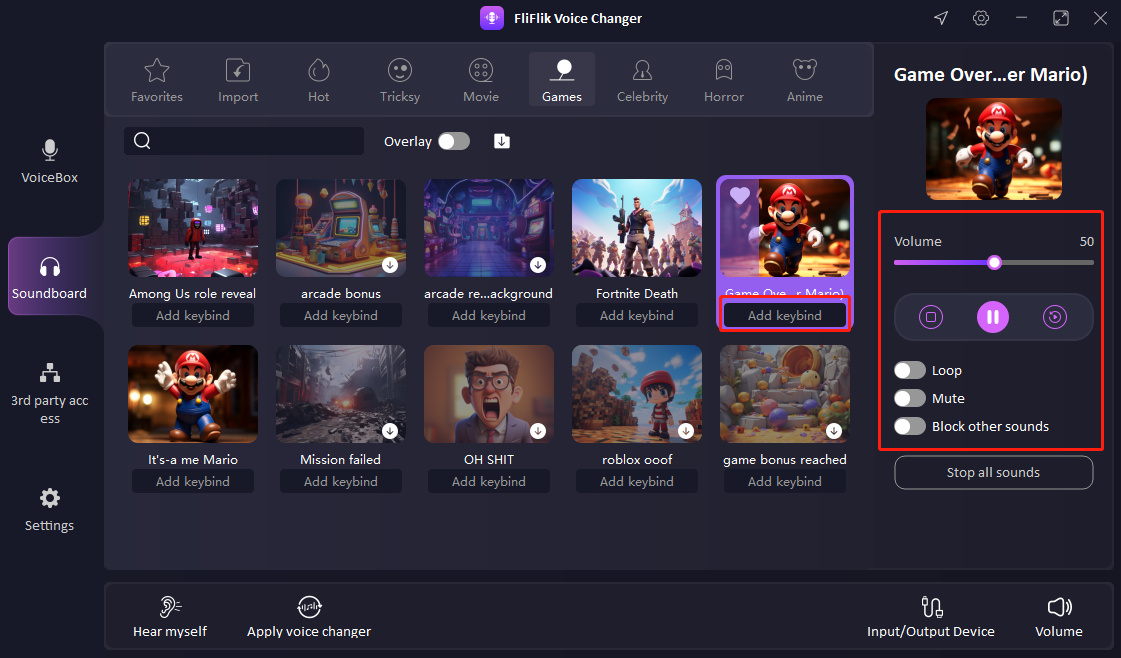Click the Apply voice changer icon
The image size is (1121, 658).
308,605
